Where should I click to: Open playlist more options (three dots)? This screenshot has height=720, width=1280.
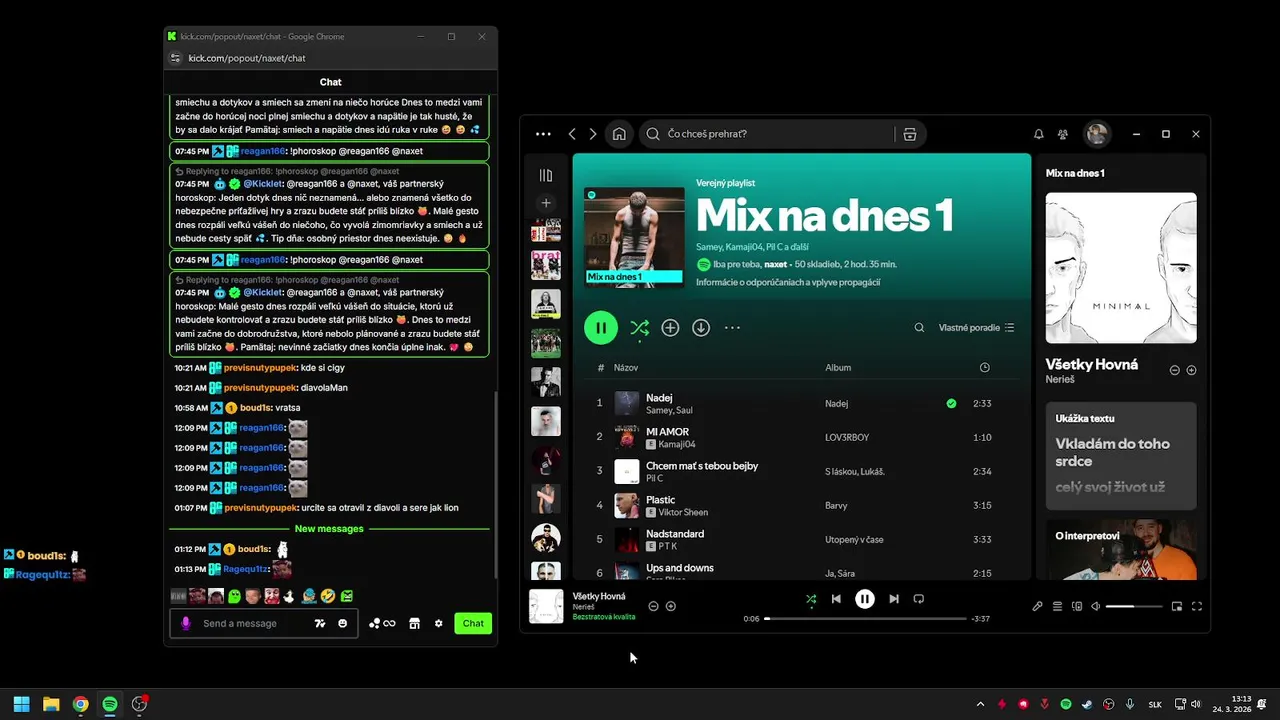pos(732,327)
